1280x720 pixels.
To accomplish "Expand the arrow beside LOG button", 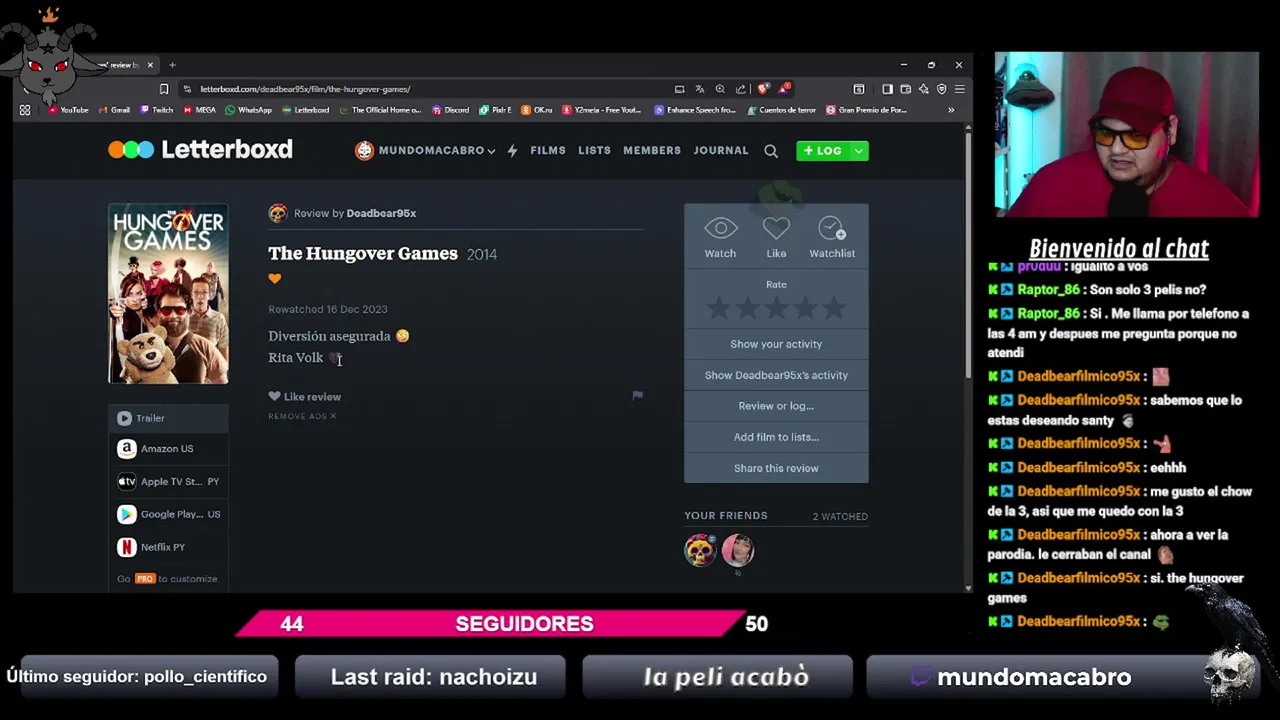I will (x=858, y=150).
